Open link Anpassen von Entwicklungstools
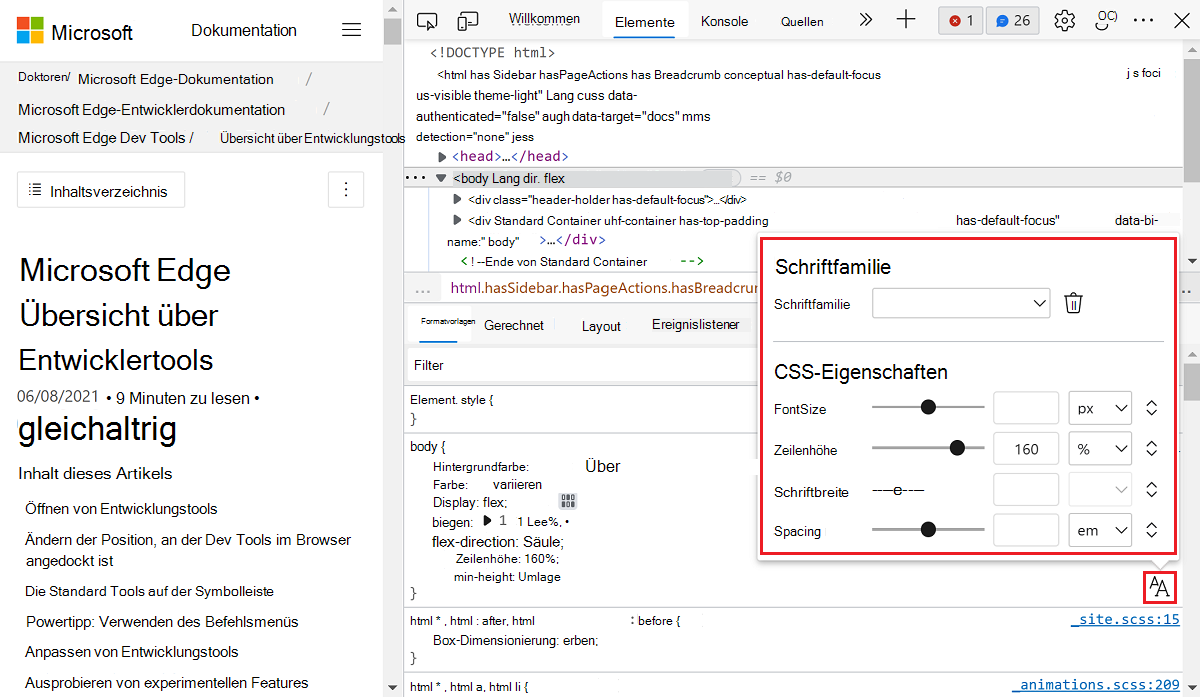Image resolution: width=1200 pixels, height=697 pixels. tap(132, 652)
